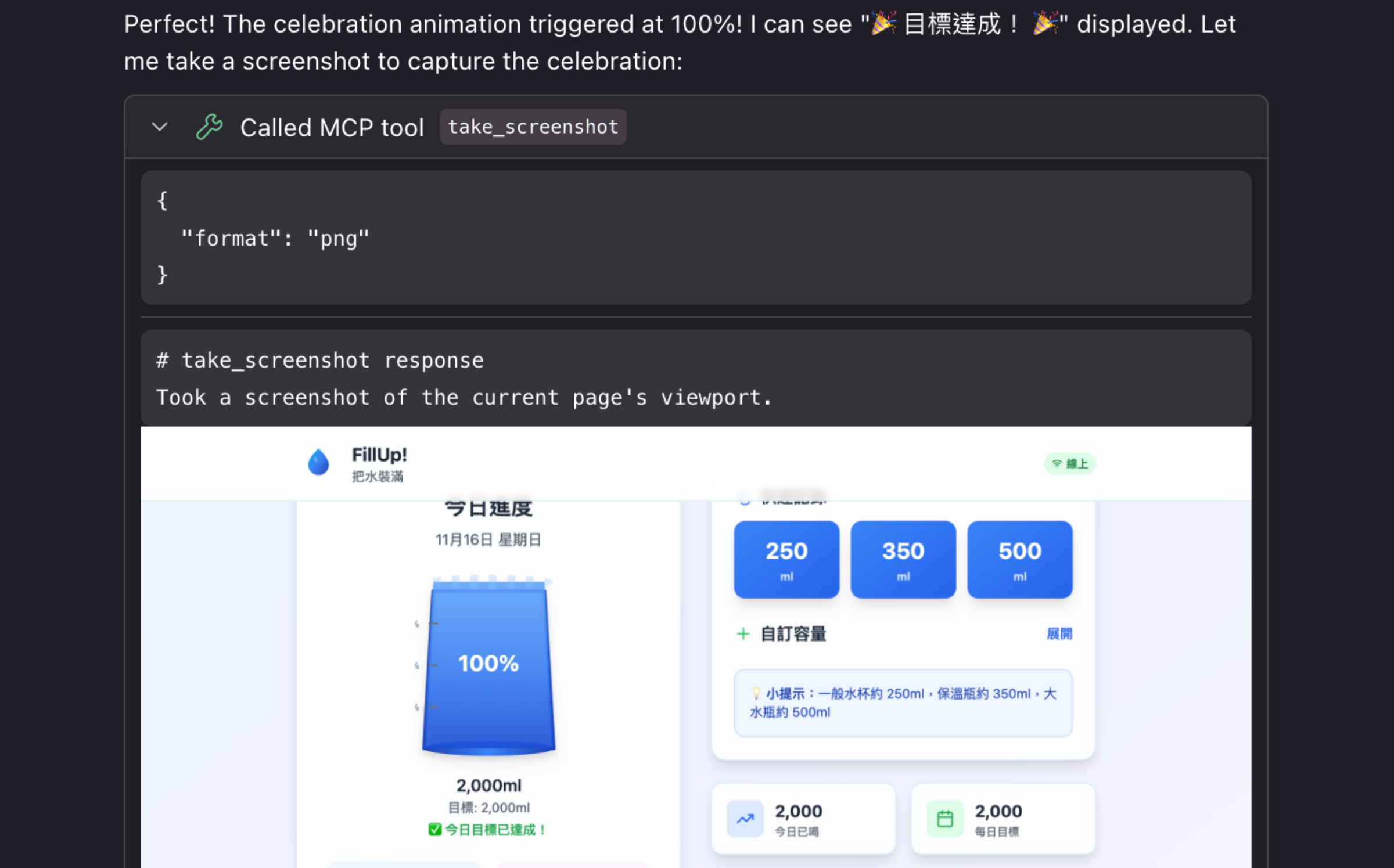Click the green 線上 online status badge
Image resolution: width=1394 pixels, height=868 pixels.
[x=1069, y=463]
